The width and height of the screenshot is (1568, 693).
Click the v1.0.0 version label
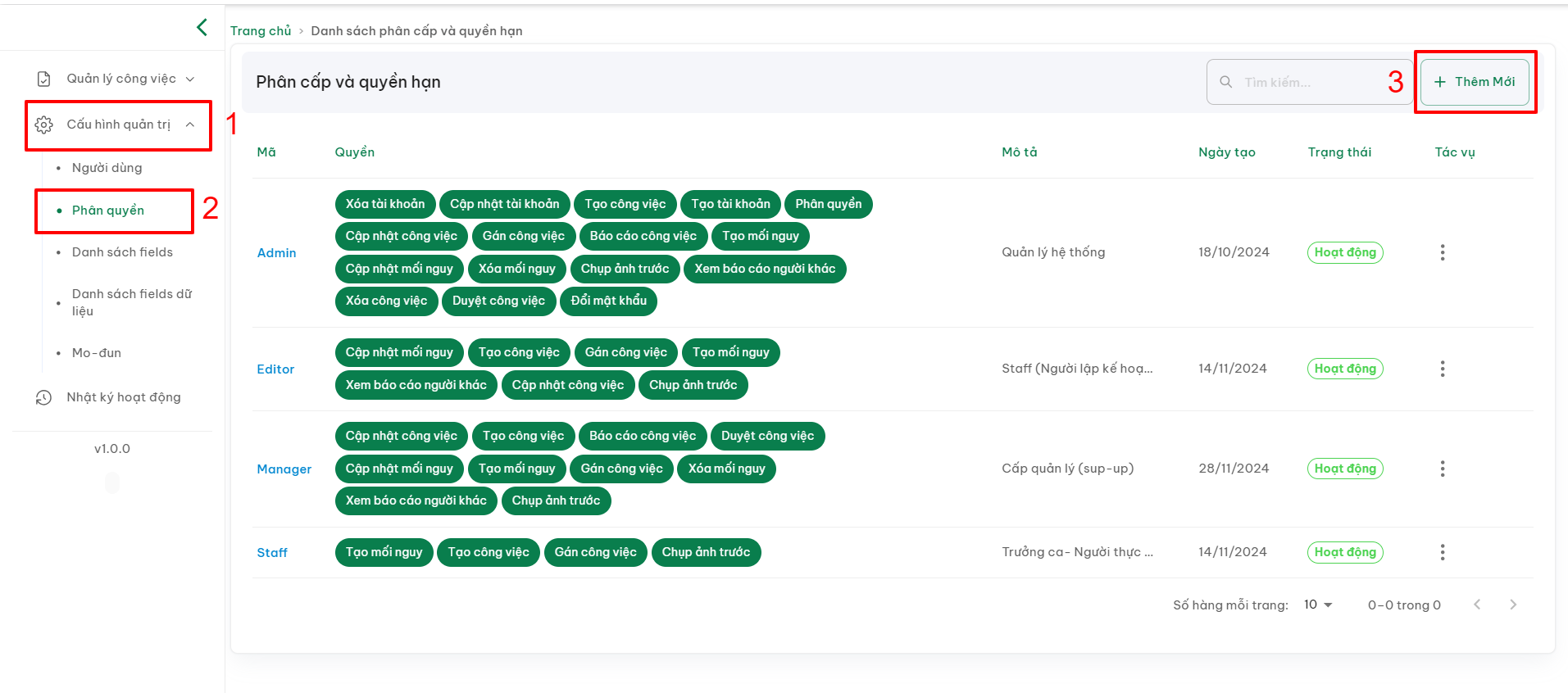[x=112, y=449]
